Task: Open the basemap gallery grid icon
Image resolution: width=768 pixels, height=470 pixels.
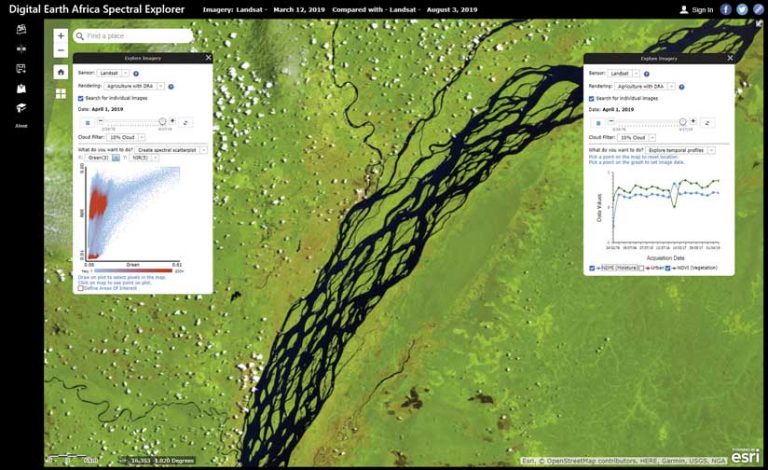Action: pos(61,94)
